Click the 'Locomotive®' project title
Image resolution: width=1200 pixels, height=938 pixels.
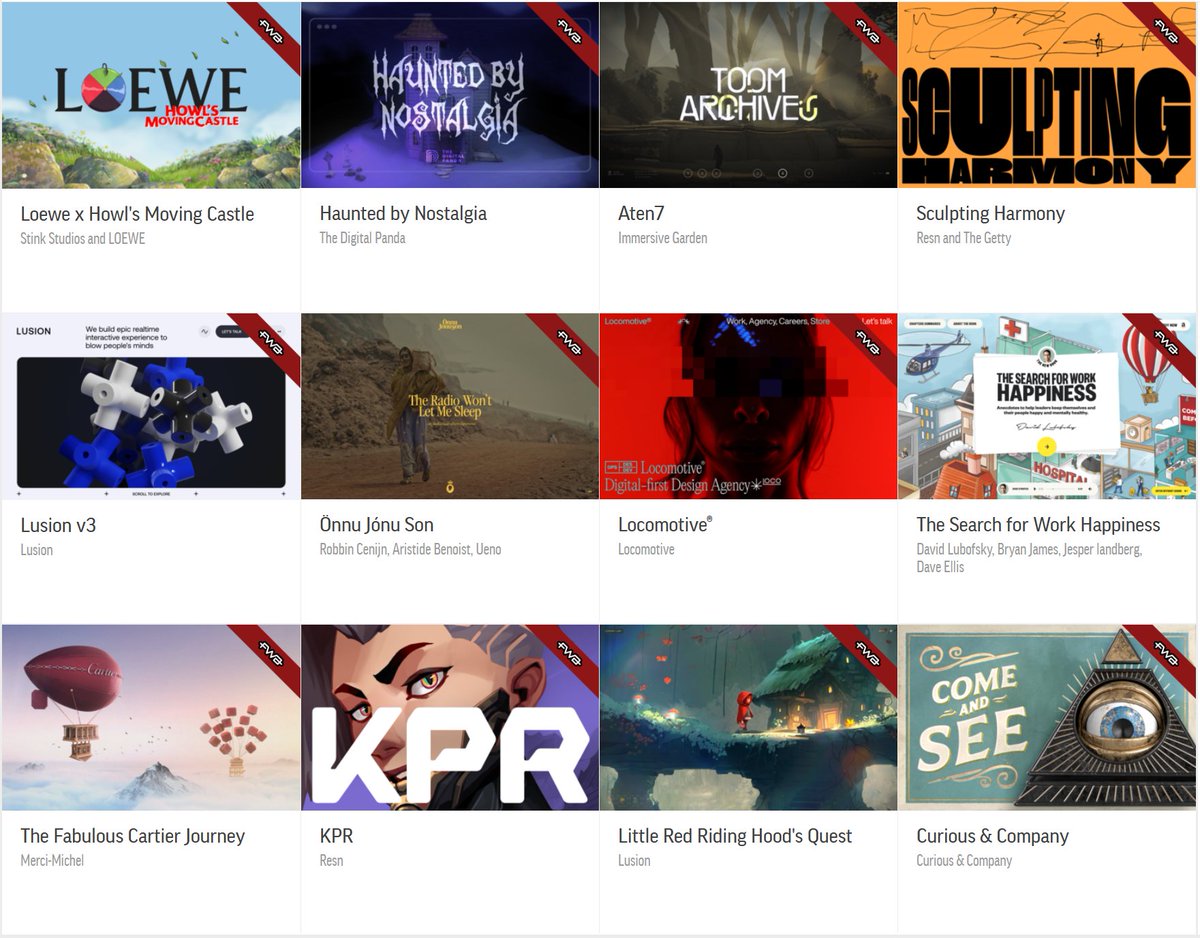click(665, 525)
